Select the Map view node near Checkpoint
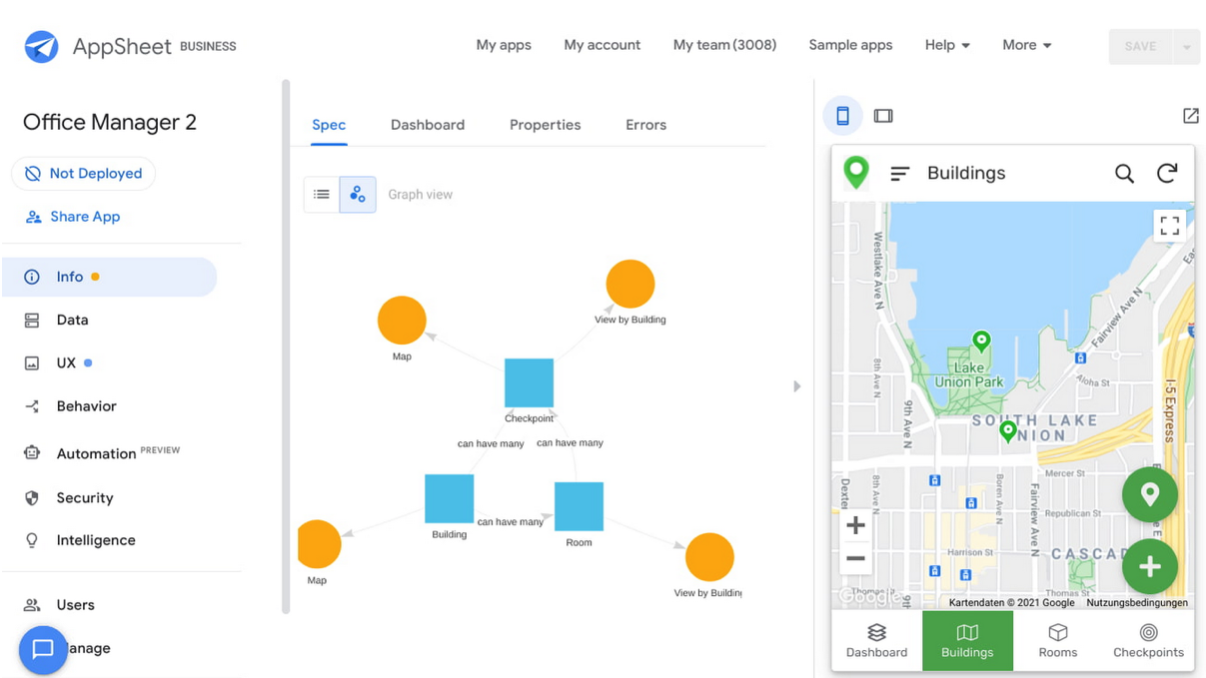This screenshot has width=1206, height=678. [402, 321]
